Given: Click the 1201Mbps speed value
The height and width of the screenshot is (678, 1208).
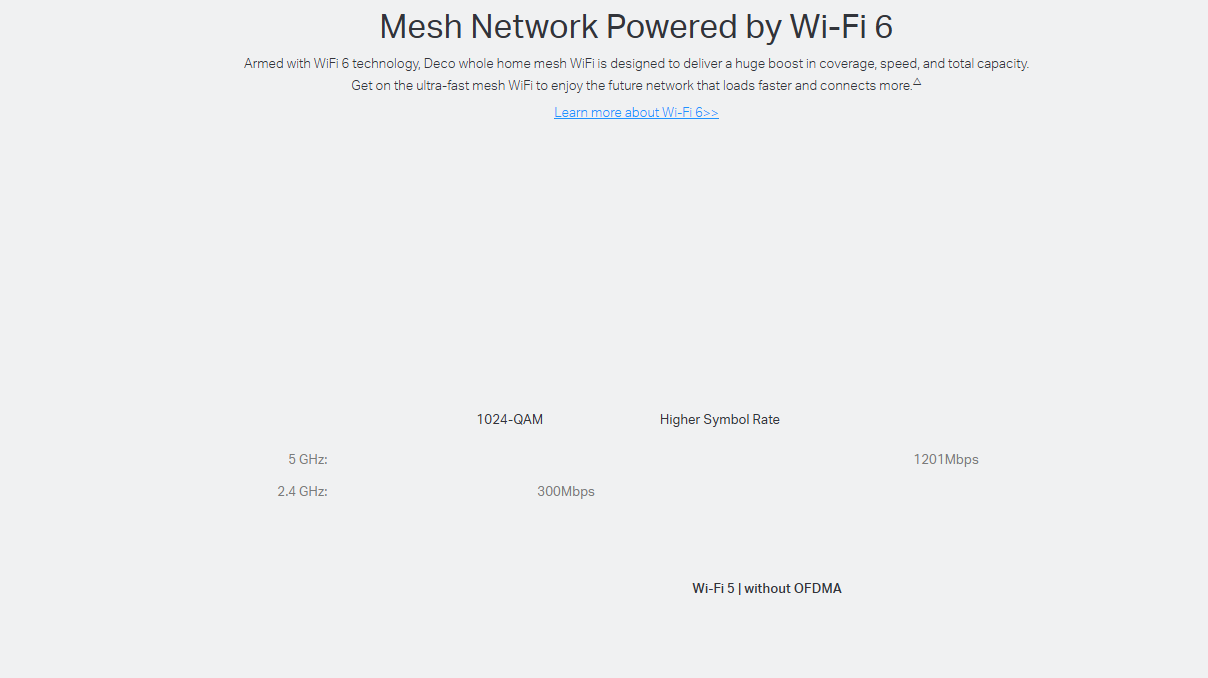Looking at the screenshot, I should coord(945,460).
